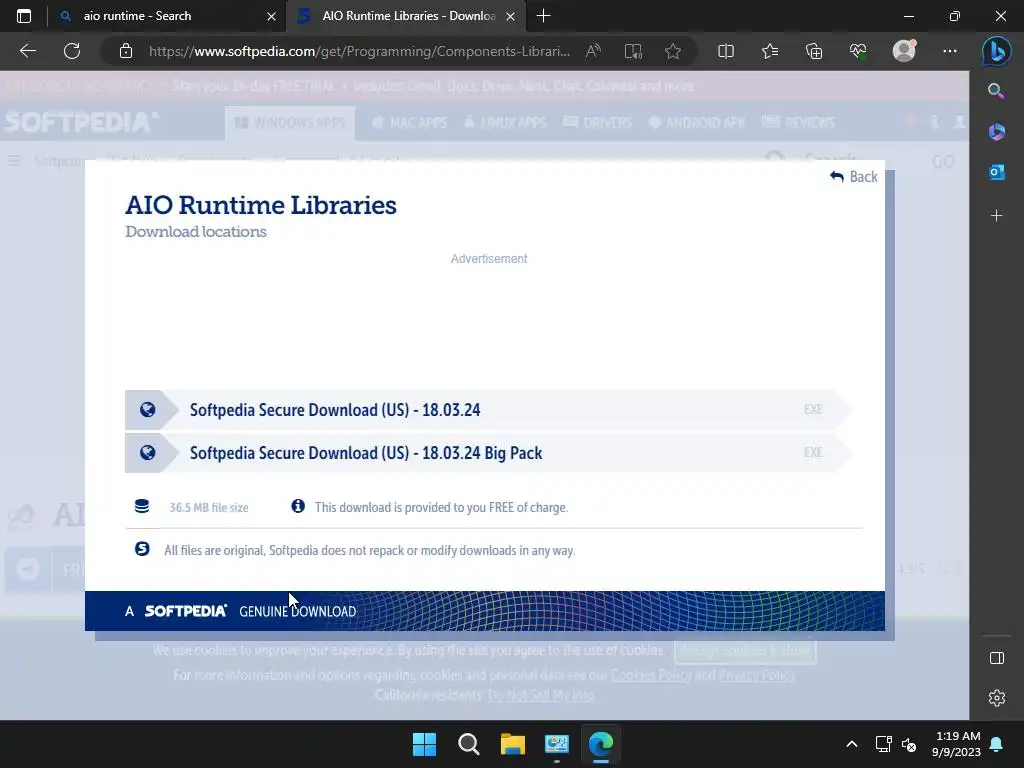Open Microsoft 365 sidebar icon
This screenshot has width=1024, height=768.
pos(996,132)
